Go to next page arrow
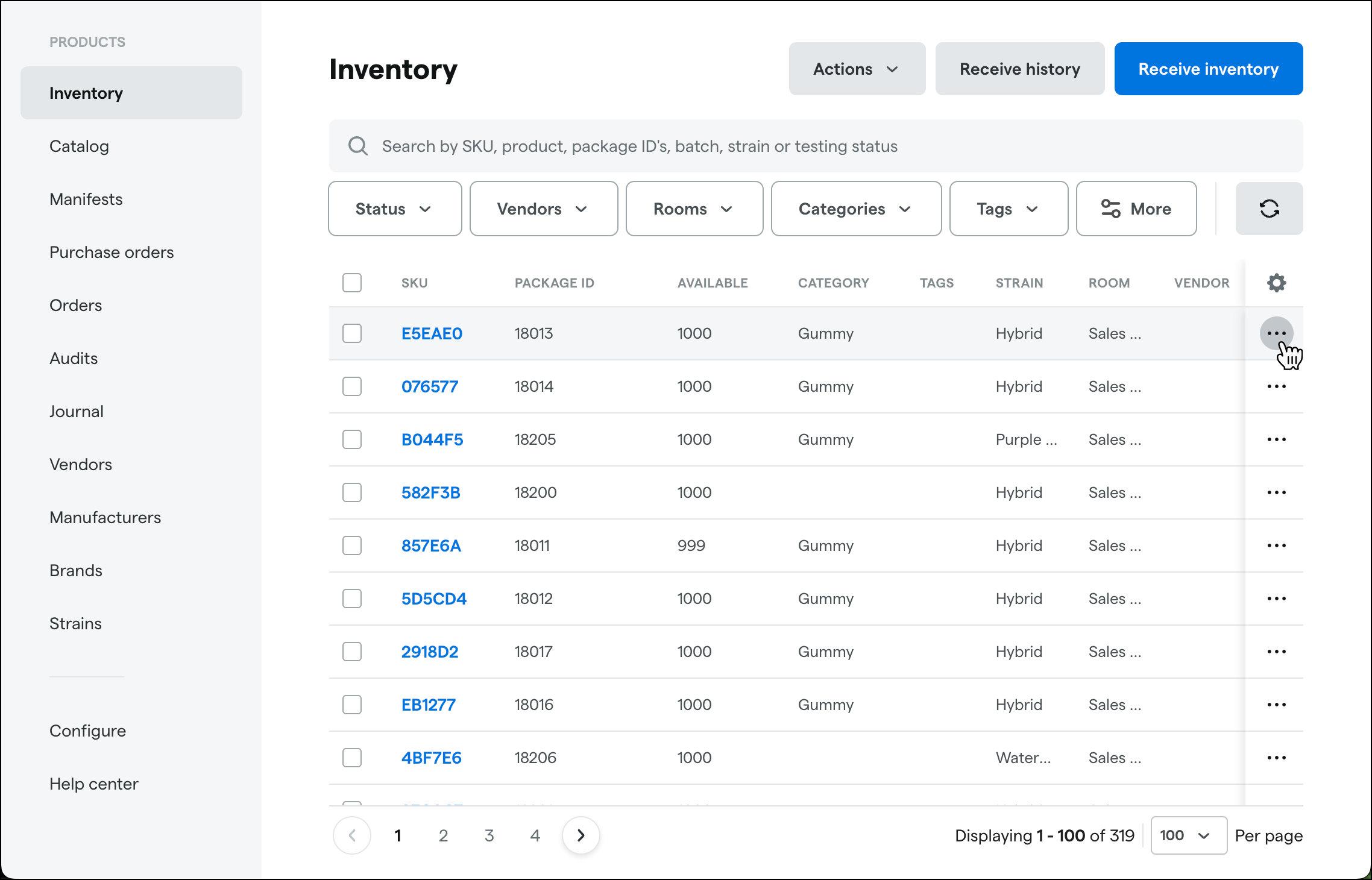The image size is (1372, 880). coord(581,835)
